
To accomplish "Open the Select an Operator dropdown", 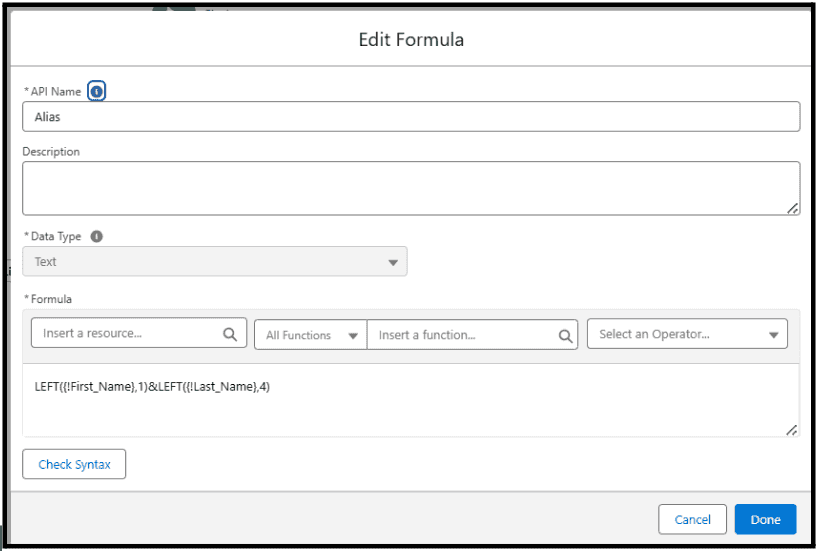I will (687, 334).
